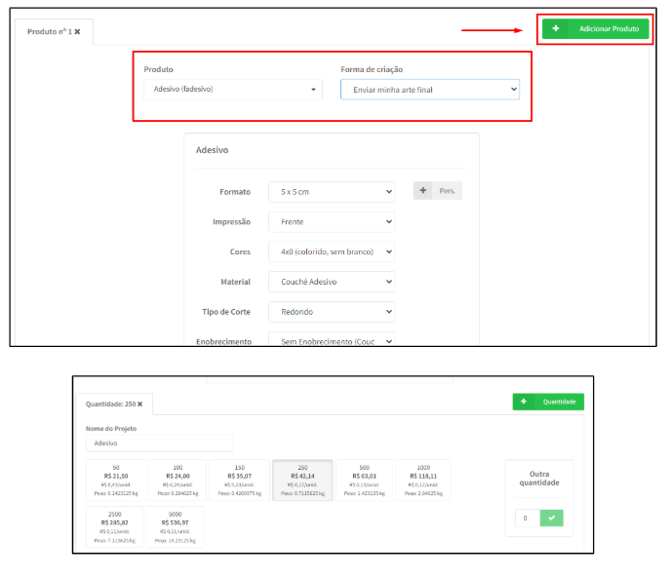Select the 5000 units quantity tile
Viewport: 670px width, 578px height.
coord(174,526)
